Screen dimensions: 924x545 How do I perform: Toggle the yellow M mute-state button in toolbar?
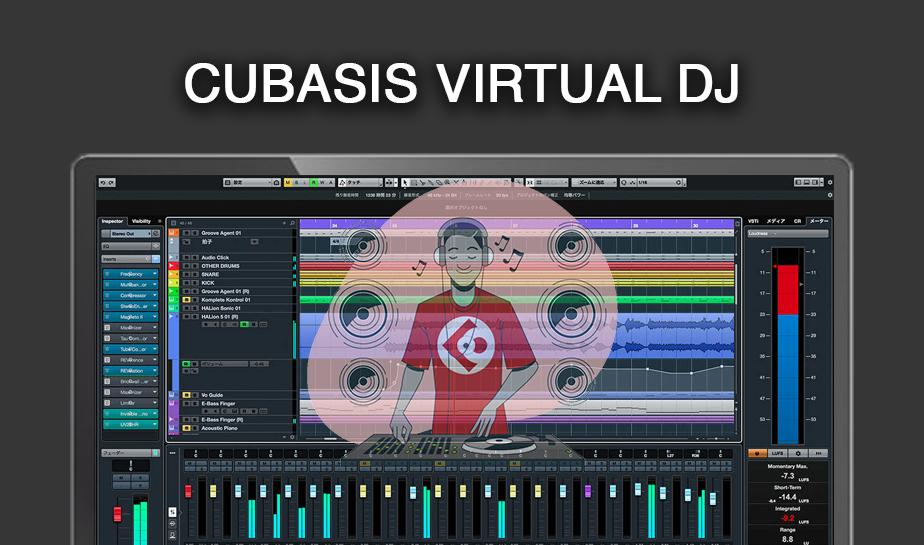point(288,183)
